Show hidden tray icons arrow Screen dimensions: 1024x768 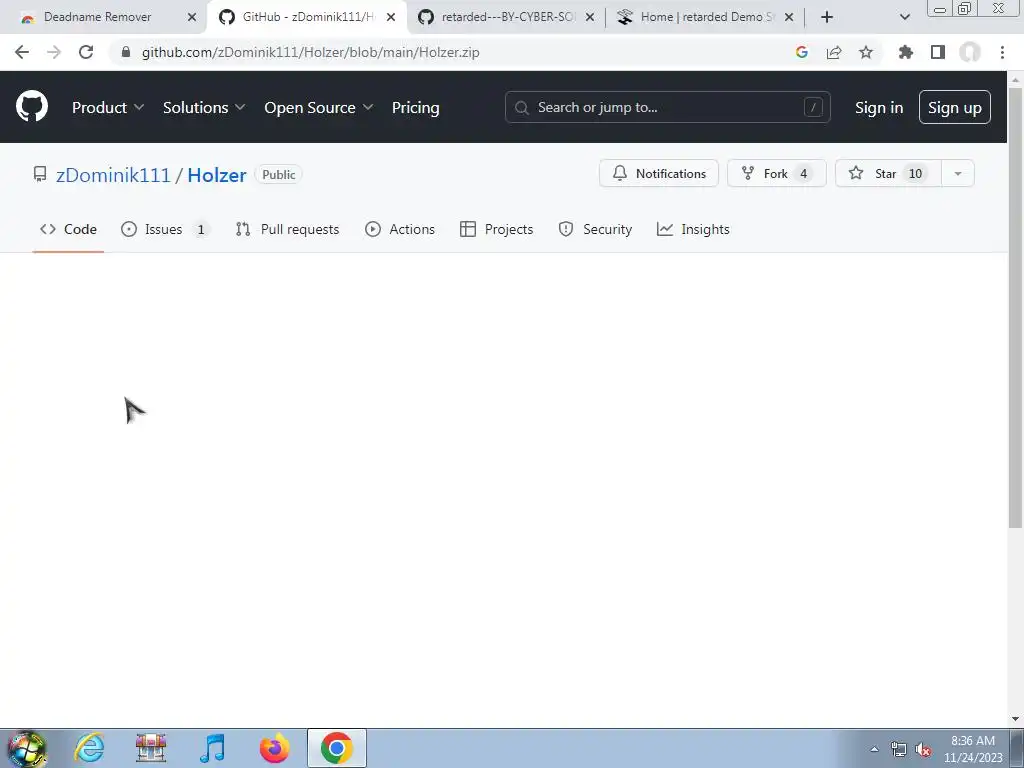tap(874, 749)
